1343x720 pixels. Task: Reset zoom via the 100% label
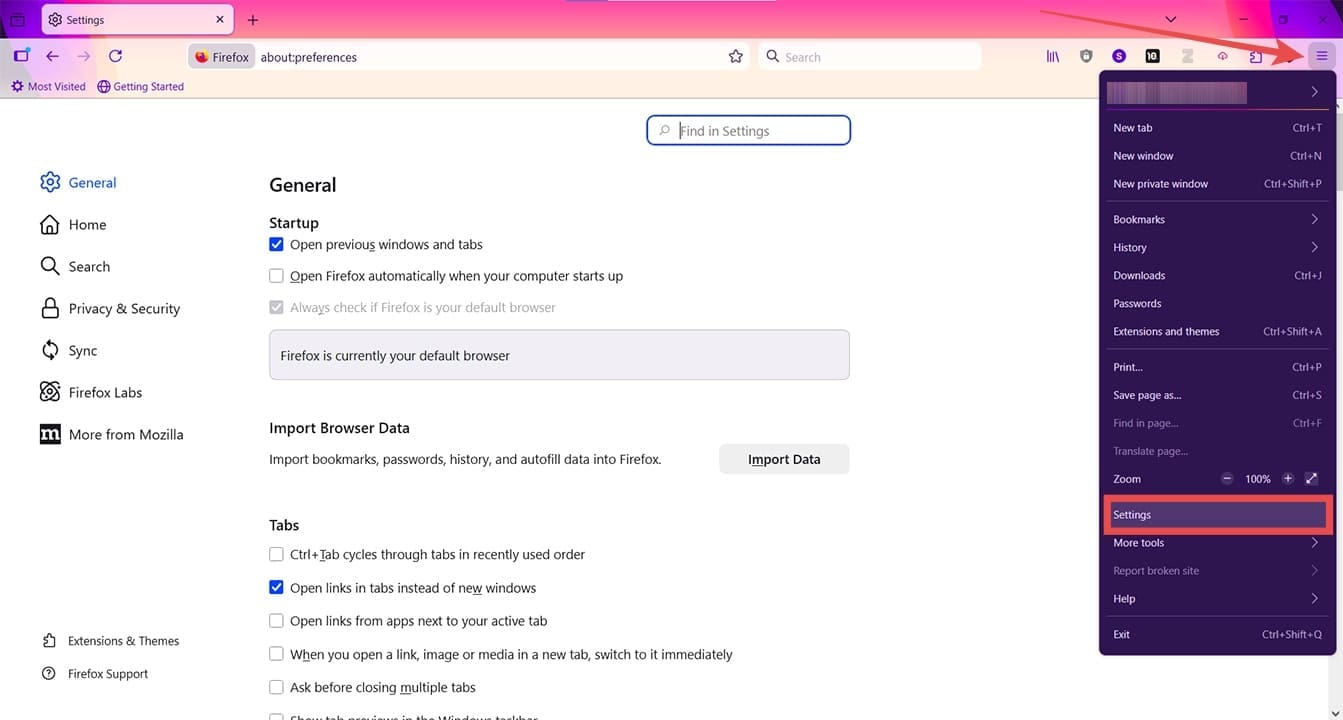(x=1258, y=479)
